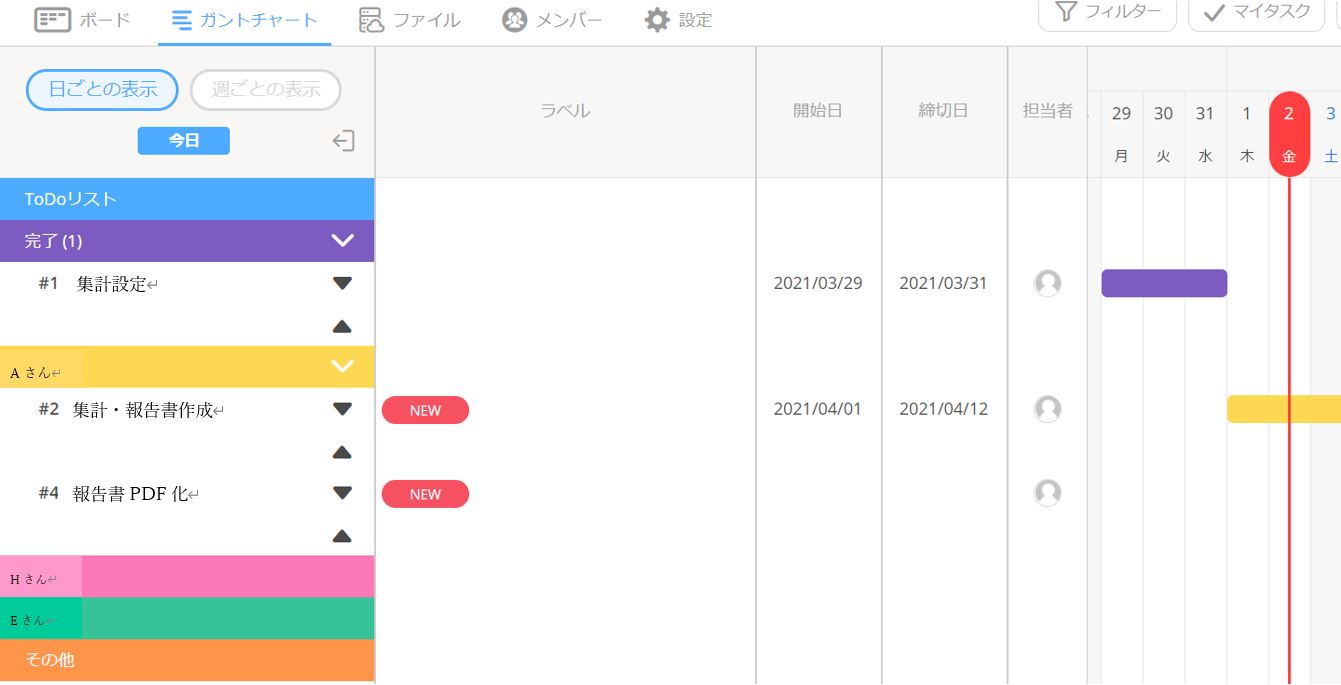Select the Aさん group header
This screenshot has height=685, width=1341.
(187, 367)
